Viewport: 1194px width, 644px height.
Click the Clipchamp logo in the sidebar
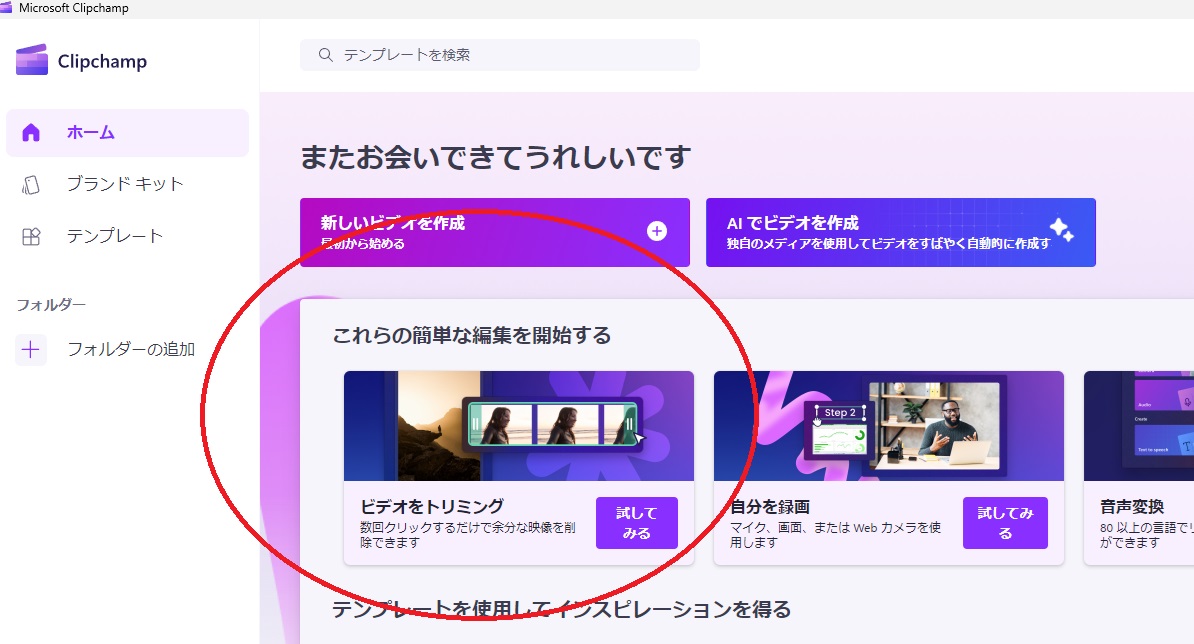click(x=32, y=60)
